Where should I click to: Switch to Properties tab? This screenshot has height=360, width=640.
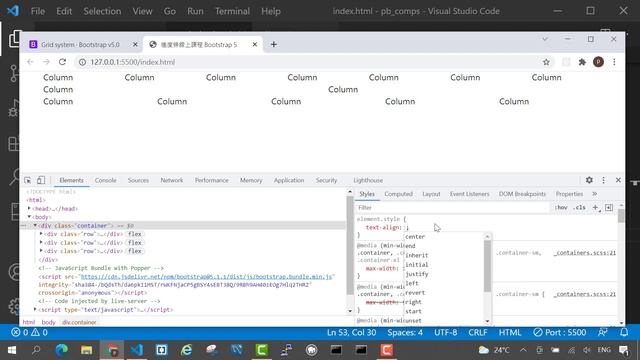[569, 194]
